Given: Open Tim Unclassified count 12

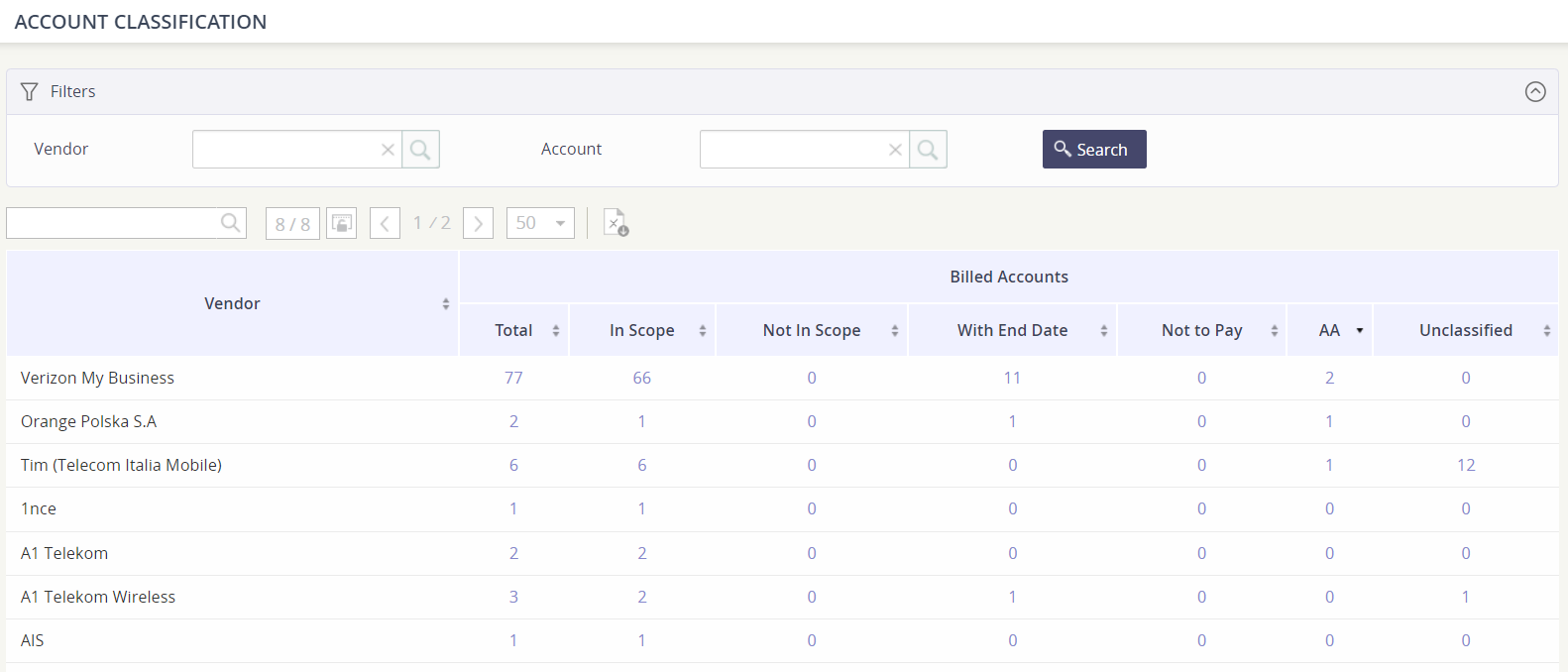Looking at the screenshot, I should pos(1466,465).
